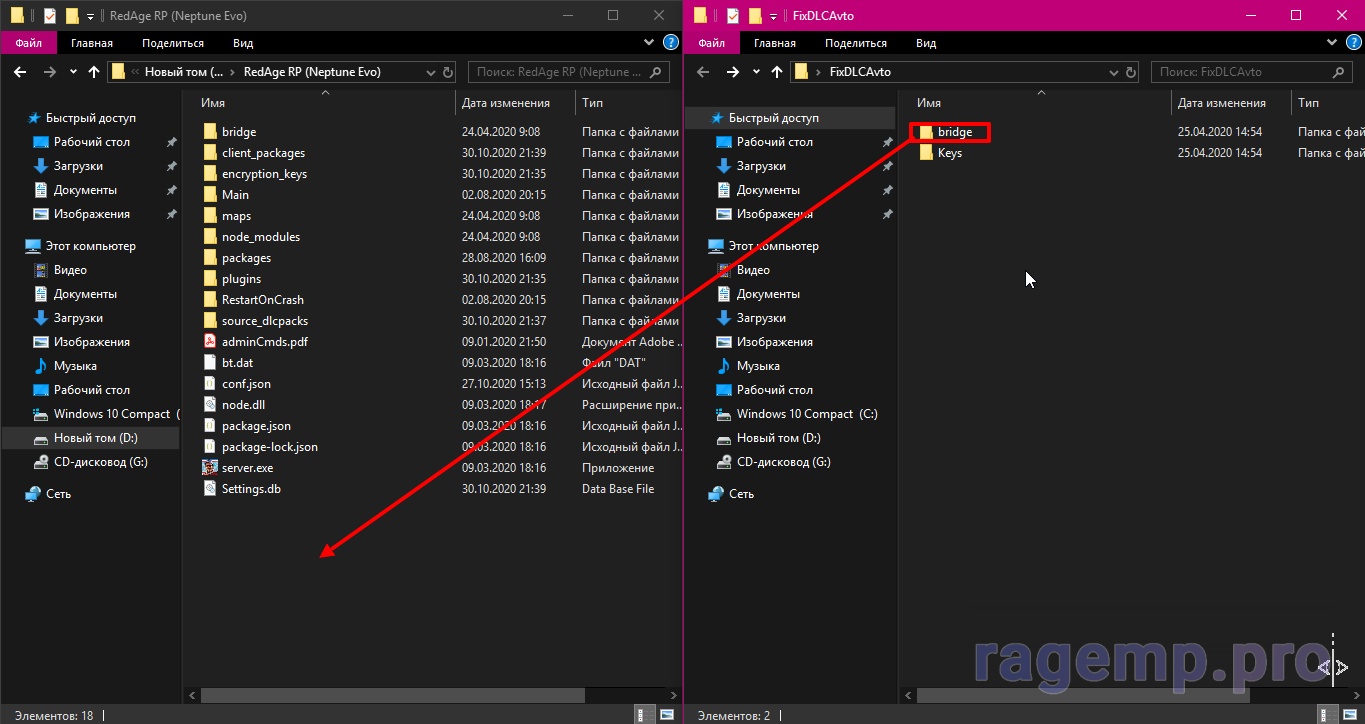Expand ribbon in RedAge RP window
This screenshot has height=724, width=1365.
(x=651, y=42)
